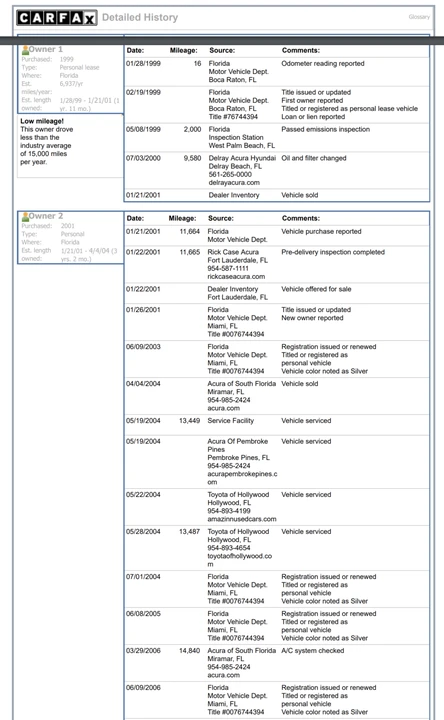Select the mileage value '9,580'
Image resolution: width=444 pixels, height=720 pixels.
coord(192,158)
